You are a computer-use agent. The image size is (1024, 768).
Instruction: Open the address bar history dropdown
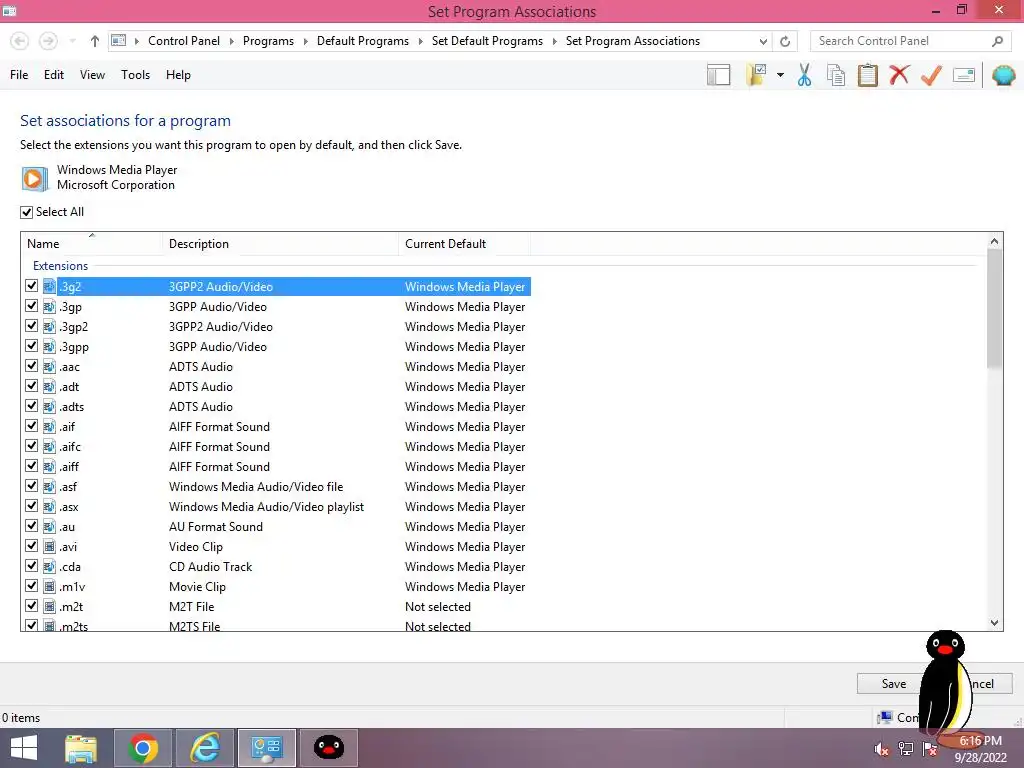(x=763, y=41)
